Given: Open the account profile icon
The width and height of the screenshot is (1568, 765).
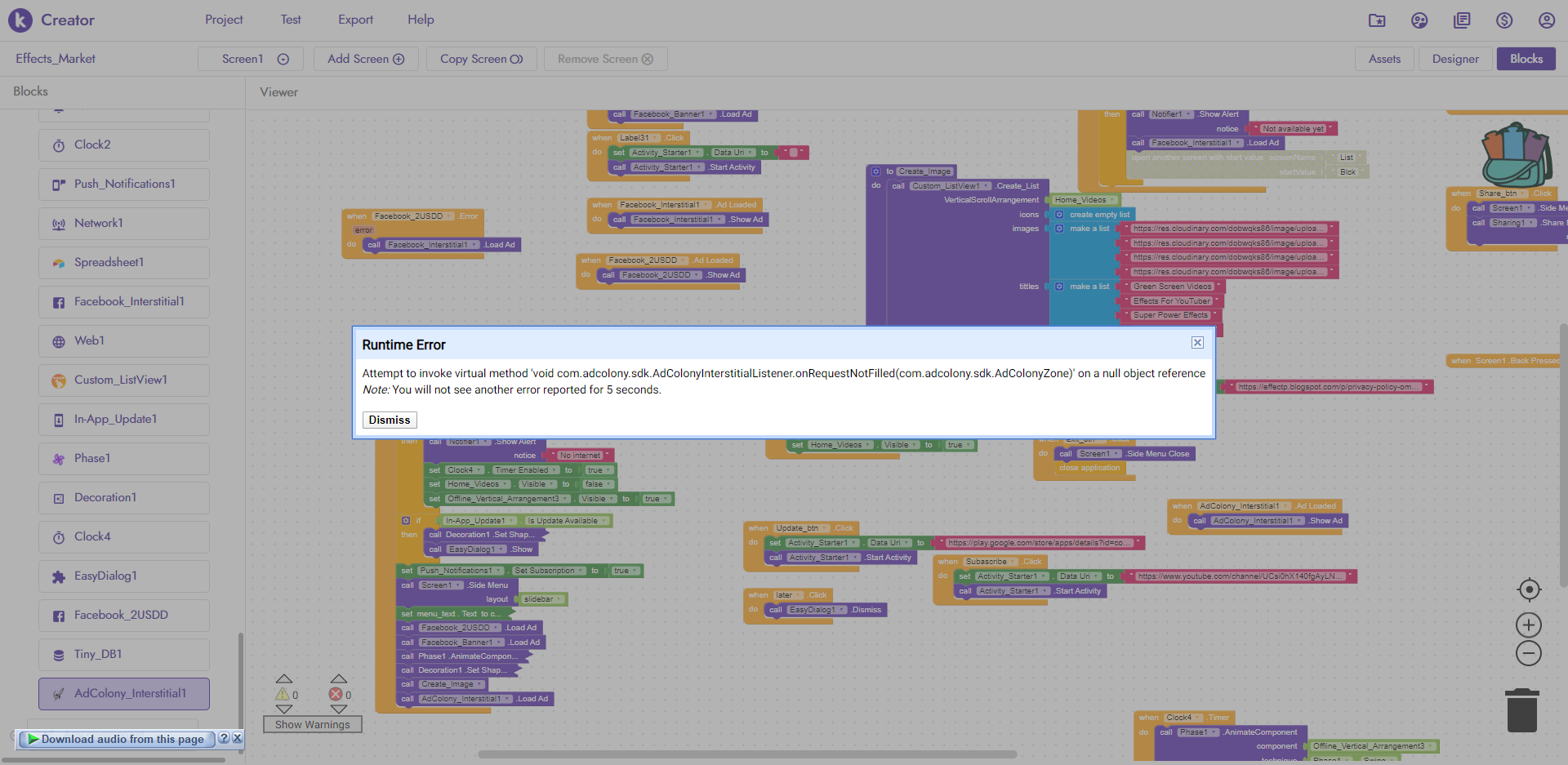Looking at the screenshot, I should coord(1546,20).
